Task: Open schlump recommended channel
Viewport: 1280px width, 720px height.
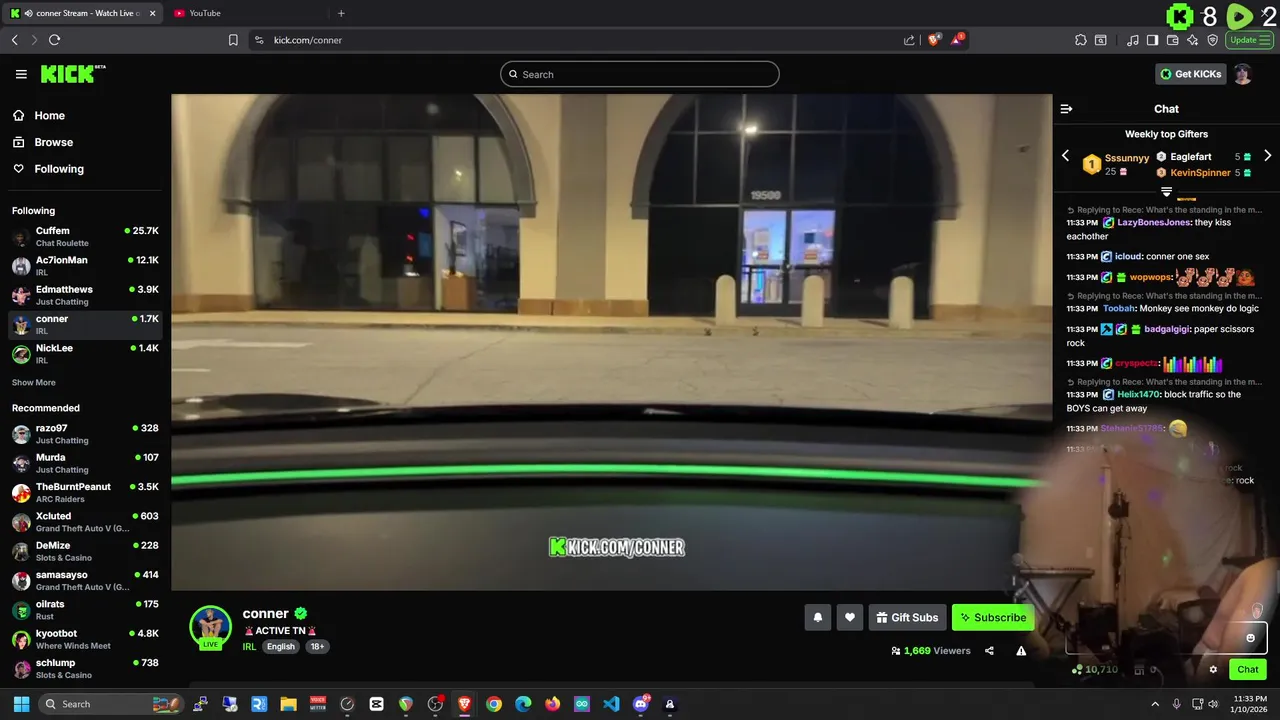Action: click(x=85, y=668)
